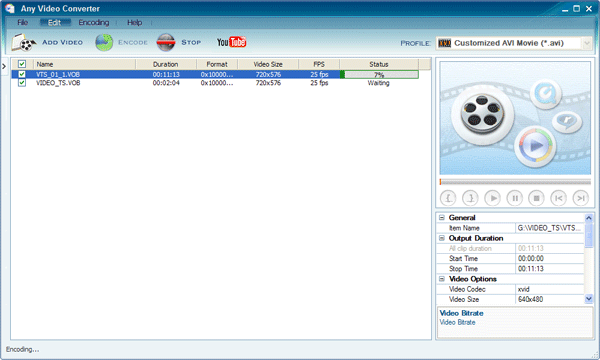Image resolution: width=600 pixels, height=360 pixels.
Task: Click the All clip duration value
Action: tap(549, 249)
